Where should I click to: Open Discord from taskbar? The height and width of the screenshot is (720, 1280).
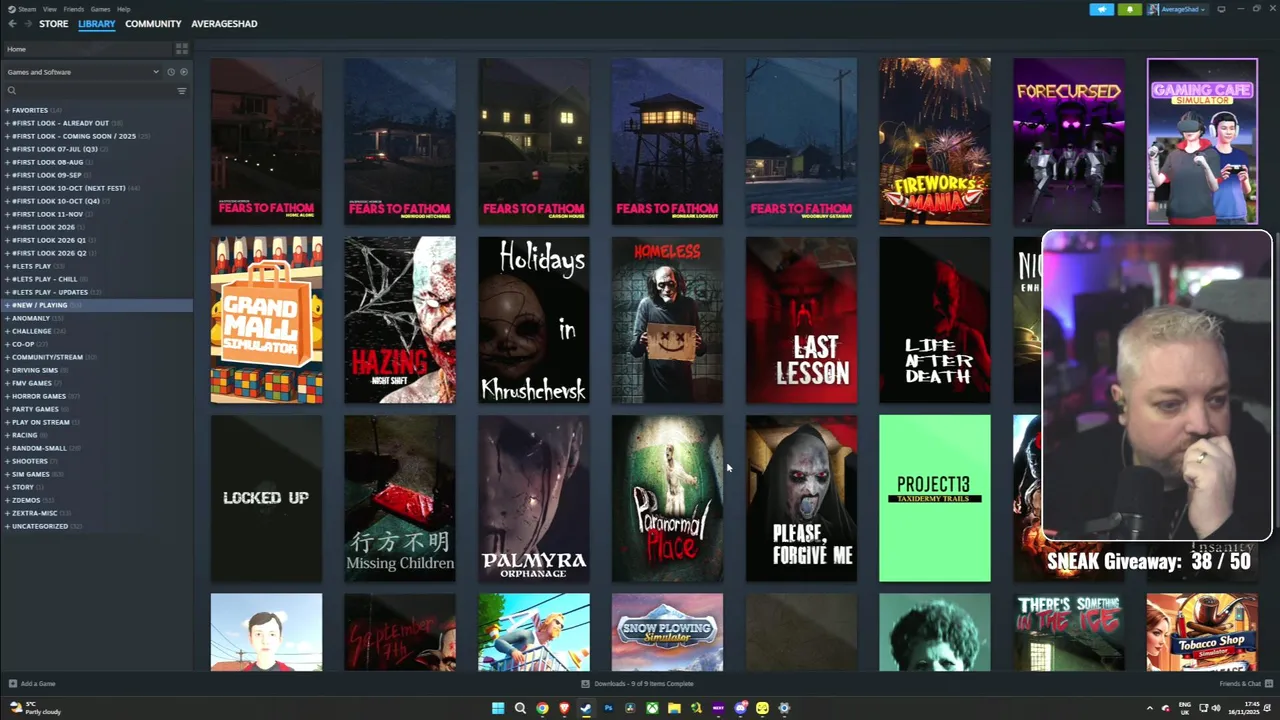tap(740, 708)
